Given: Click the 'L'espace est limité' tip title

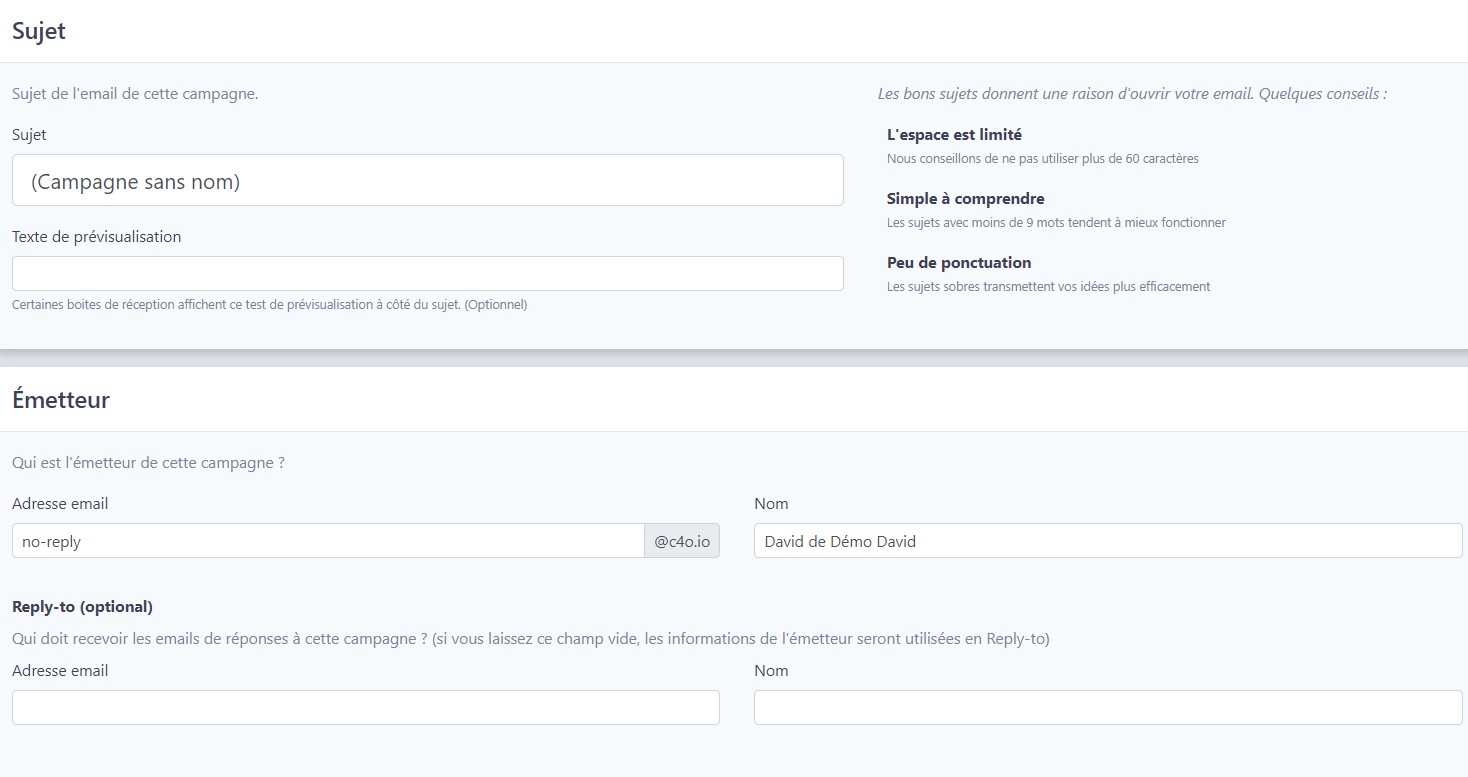Looking at the screenshot, I should pyautogui.click(x=954, y=135).
